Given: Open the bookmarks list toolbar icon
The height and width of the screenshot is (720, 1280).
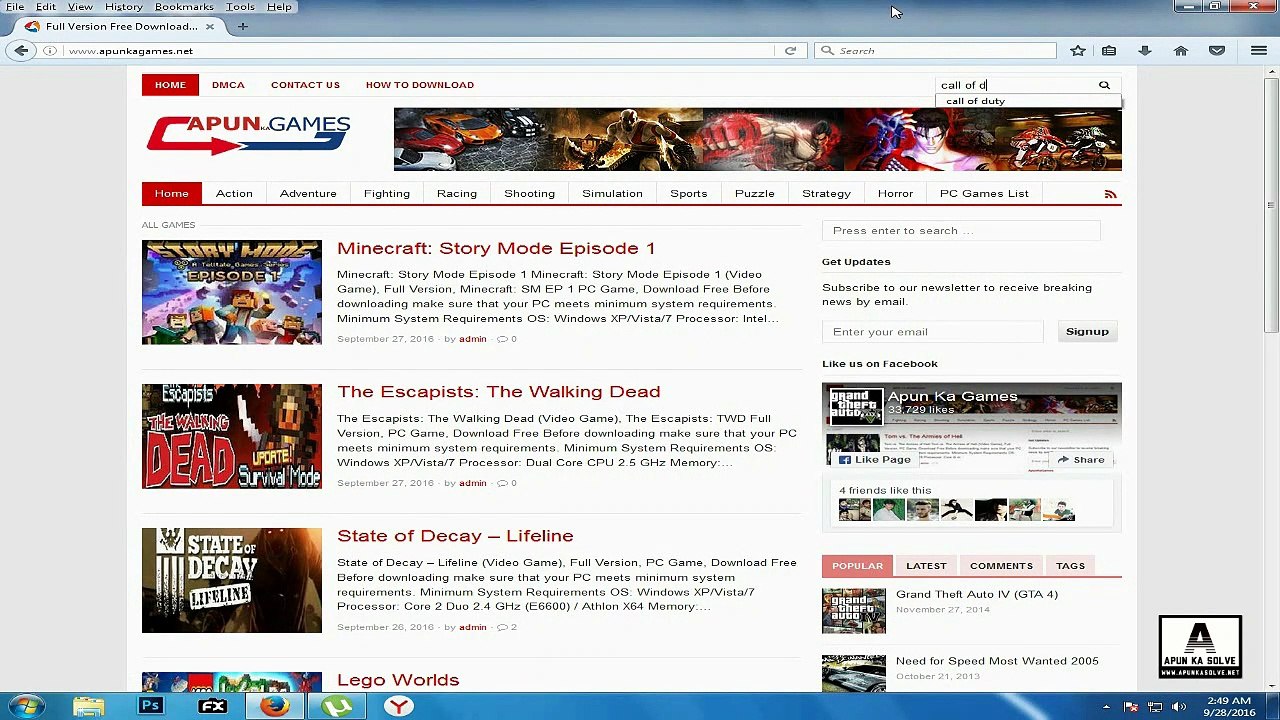Looking at the screenshot, I should pyautogui.click(x=1109, y=50).
